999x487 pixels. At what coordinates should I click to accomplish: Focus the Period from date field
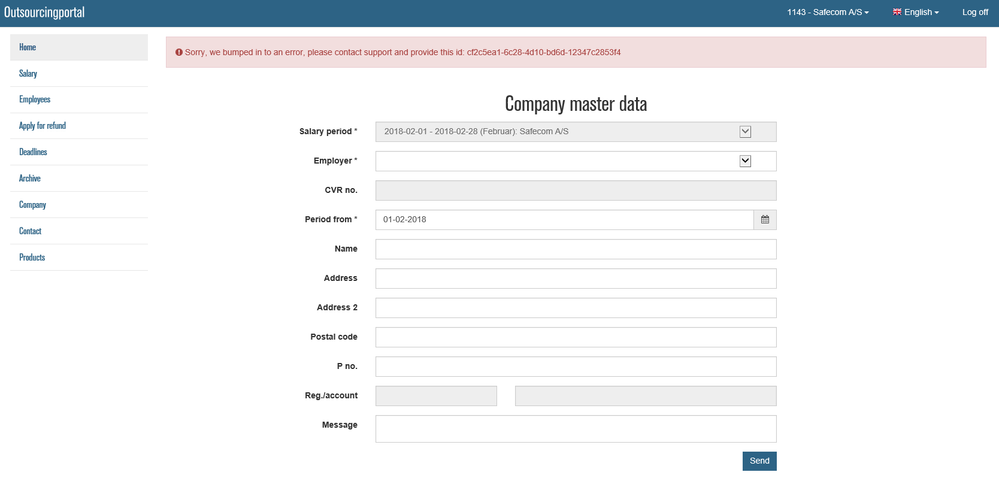[564, 219]
